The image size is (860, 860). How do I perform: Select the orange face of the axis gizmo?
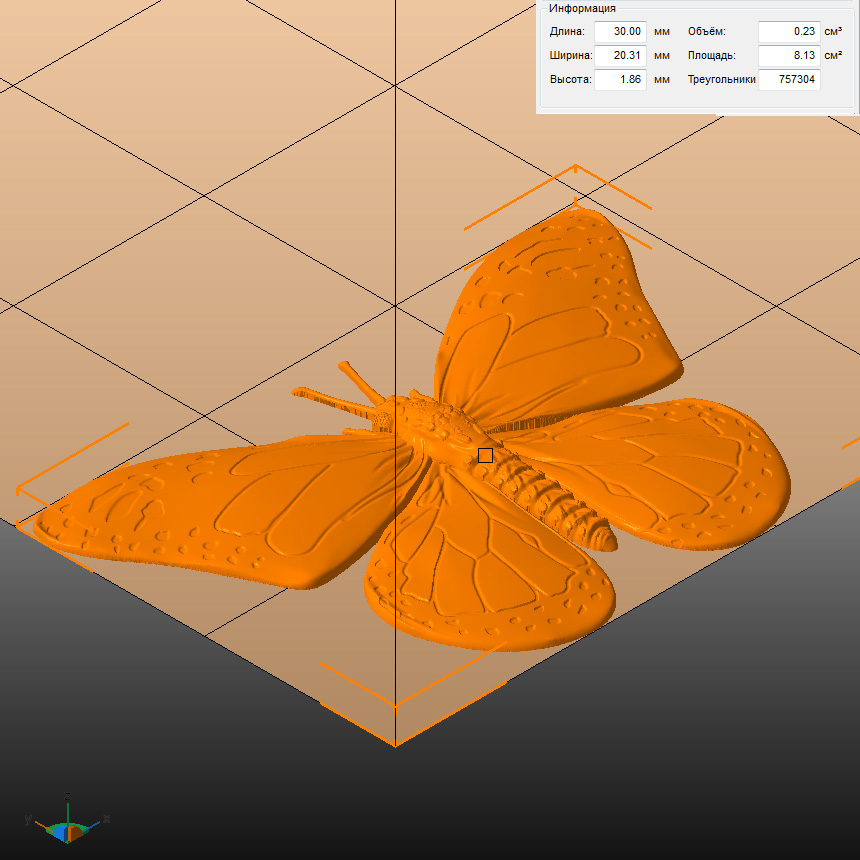(75, 833)
